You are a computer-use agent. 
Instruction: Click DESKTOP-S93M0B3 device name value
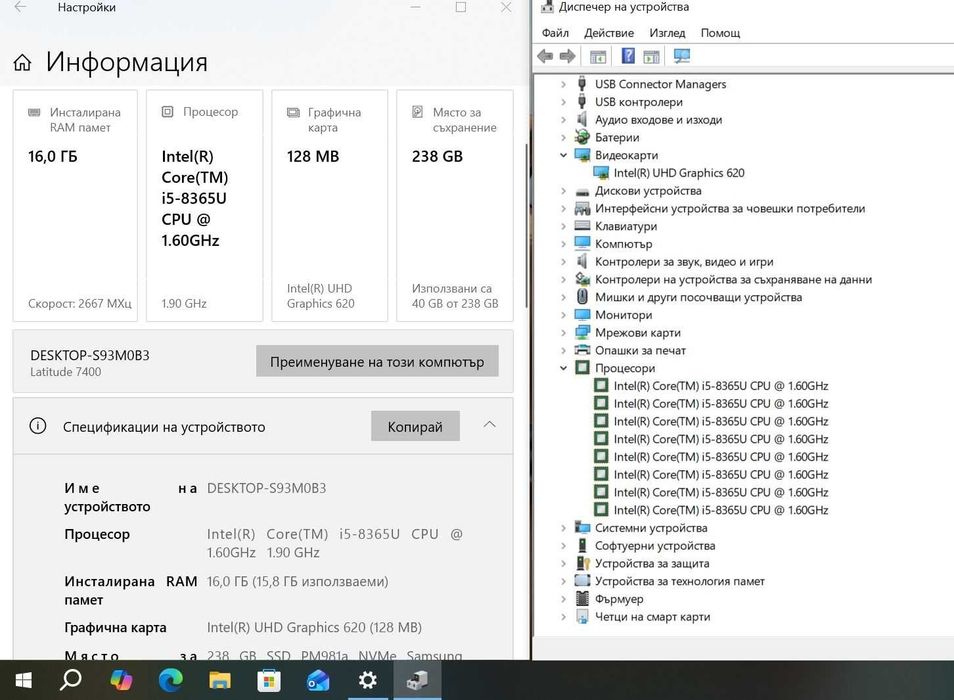pyautogui.click(x=266, y=488)
